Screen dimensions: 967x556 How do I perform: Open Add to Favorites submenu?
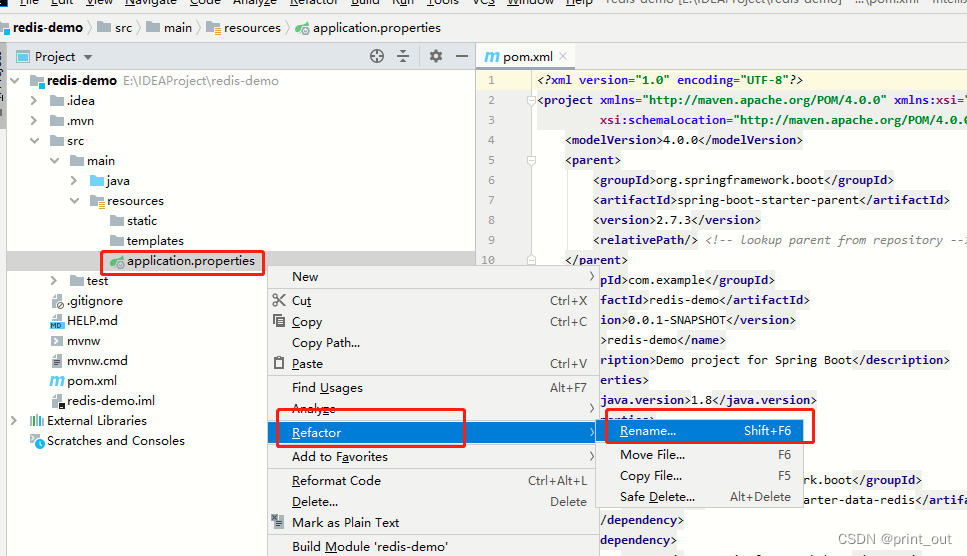point(433,457)
